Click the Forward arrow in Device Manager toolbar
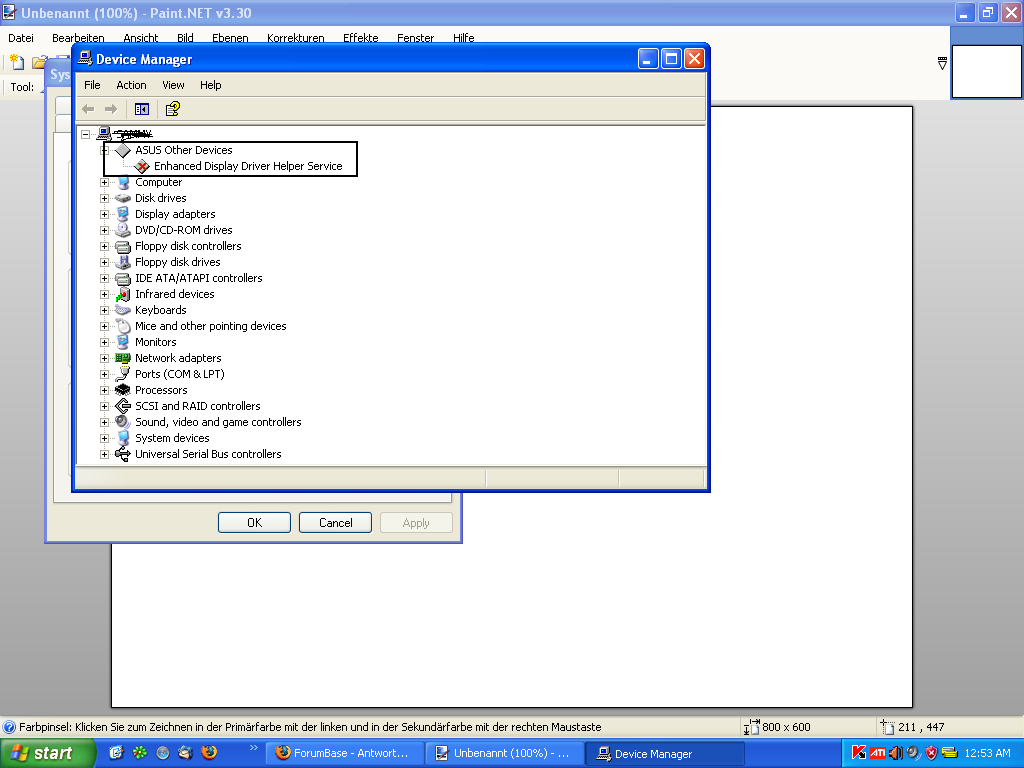 tap(111, 109)
